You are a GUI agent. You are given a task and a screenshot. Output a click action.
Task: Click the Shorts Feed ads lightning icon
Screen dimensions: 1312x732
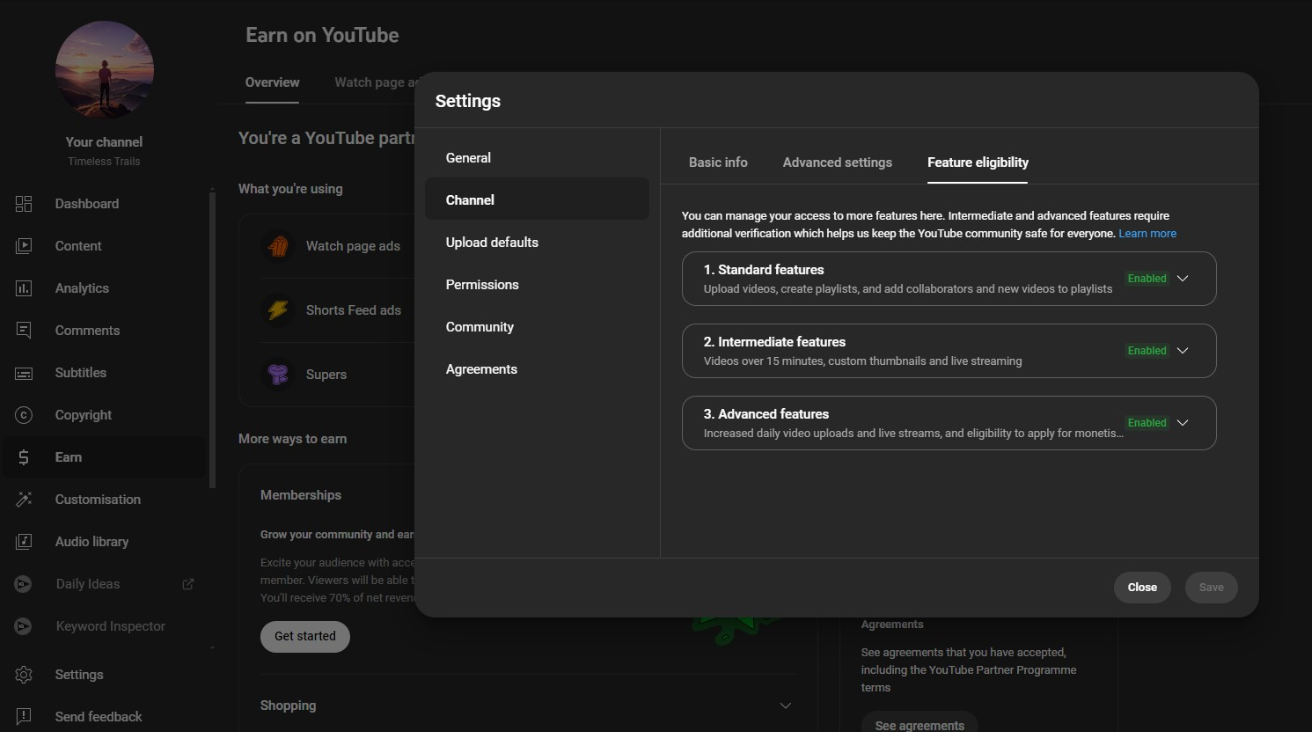click(278, 310)
